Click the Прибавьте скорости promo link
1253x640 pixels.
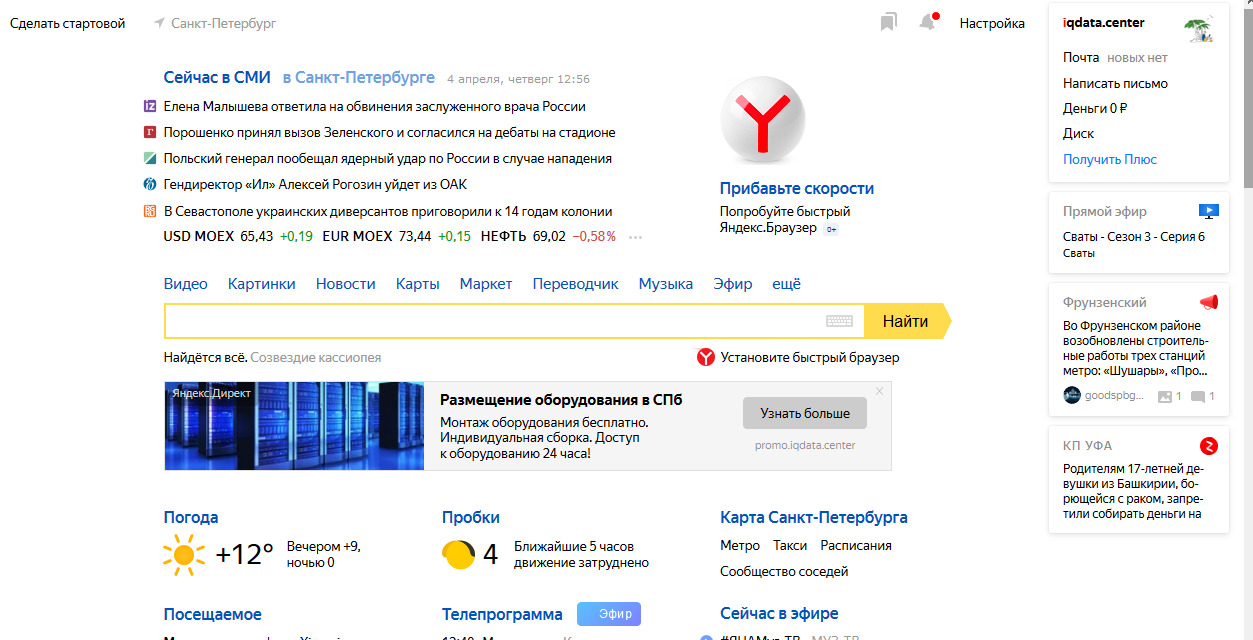click(797, 188)
